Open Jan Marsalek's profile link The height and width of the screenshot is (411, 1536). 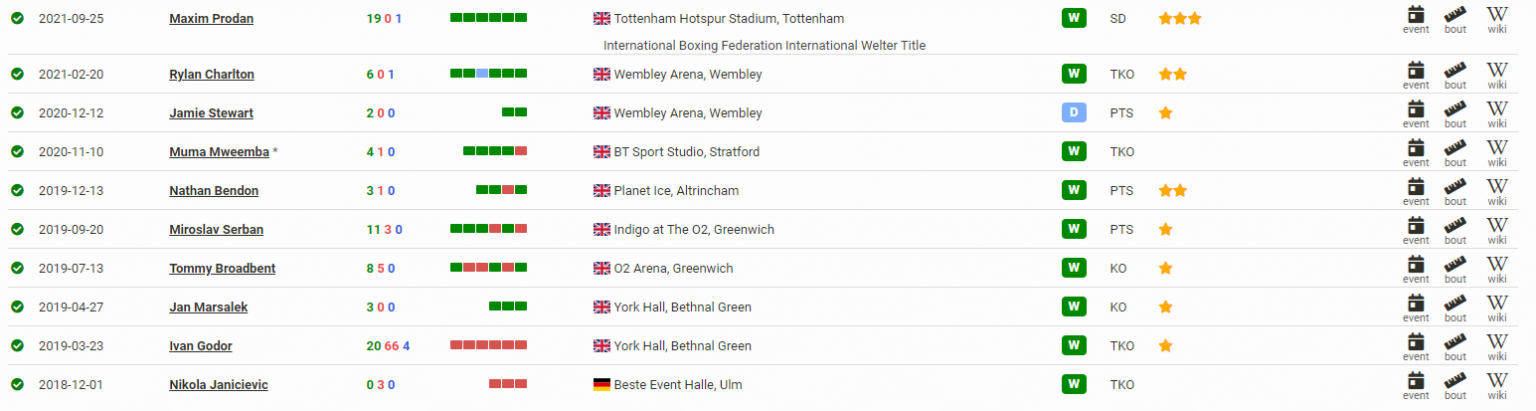pyautogui.click(x=209, y=307)
